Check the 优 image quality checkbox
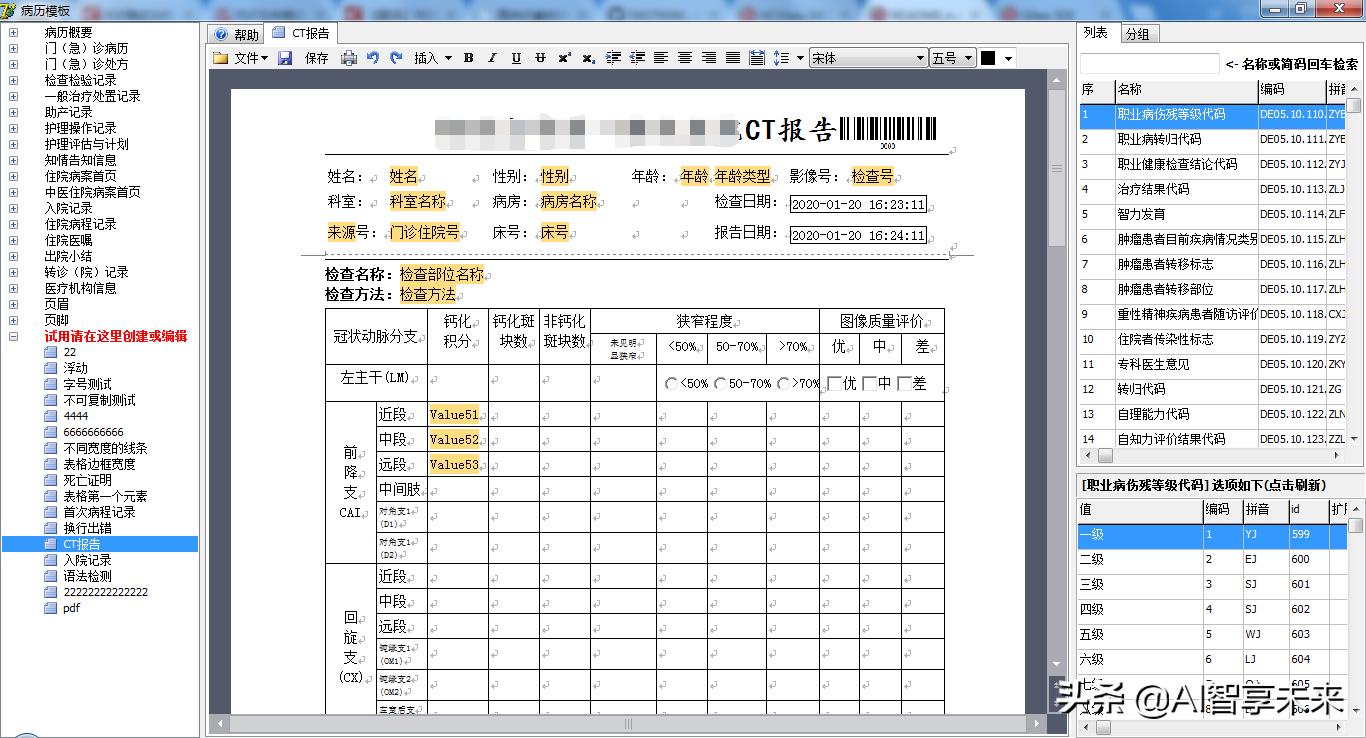The height and width of the screenshot is (738, 1366). click(x=834, y=384)
